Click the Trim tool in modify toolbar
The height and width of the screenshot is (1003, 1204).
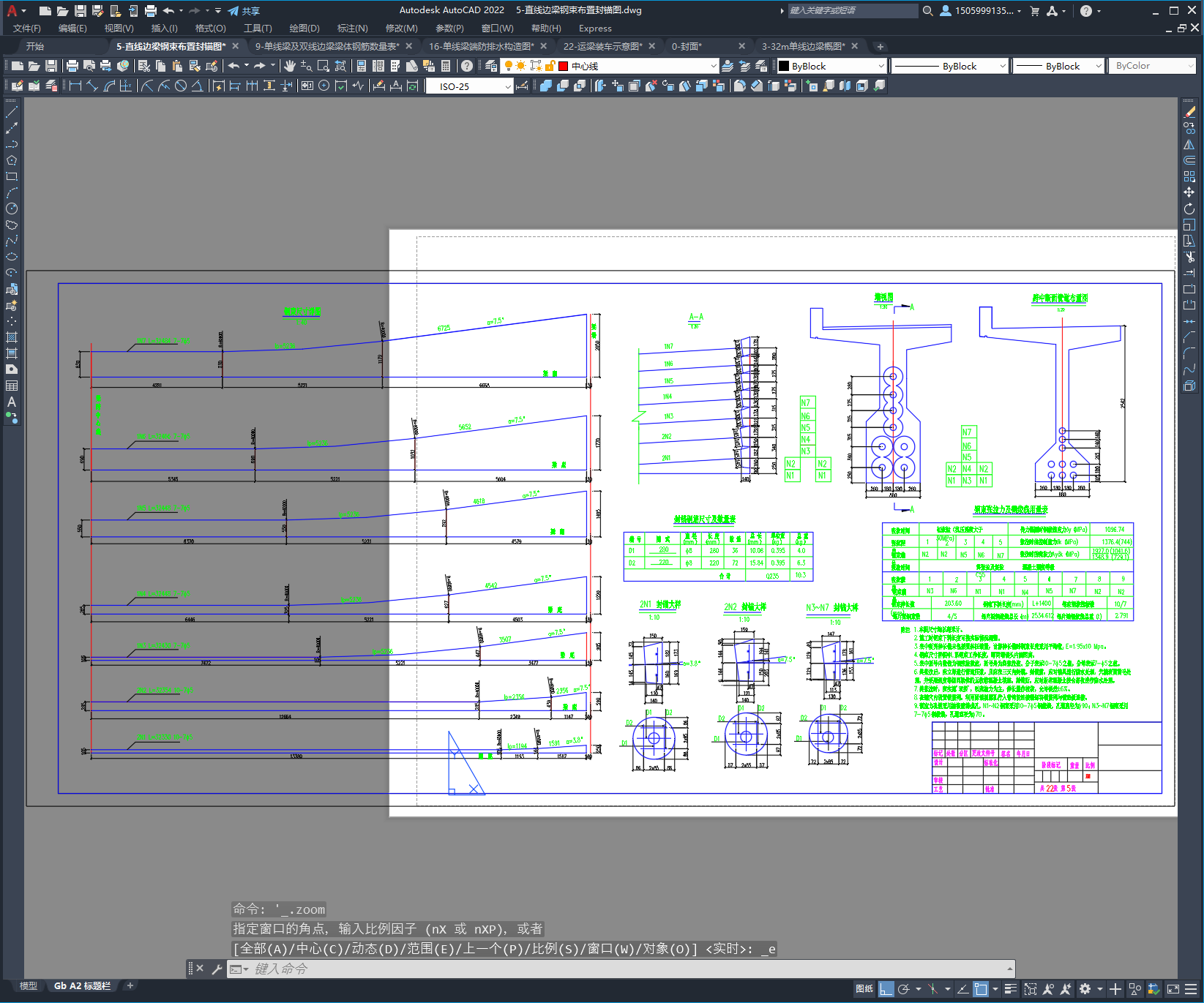pyautogui.click(x=1189, y=257)
